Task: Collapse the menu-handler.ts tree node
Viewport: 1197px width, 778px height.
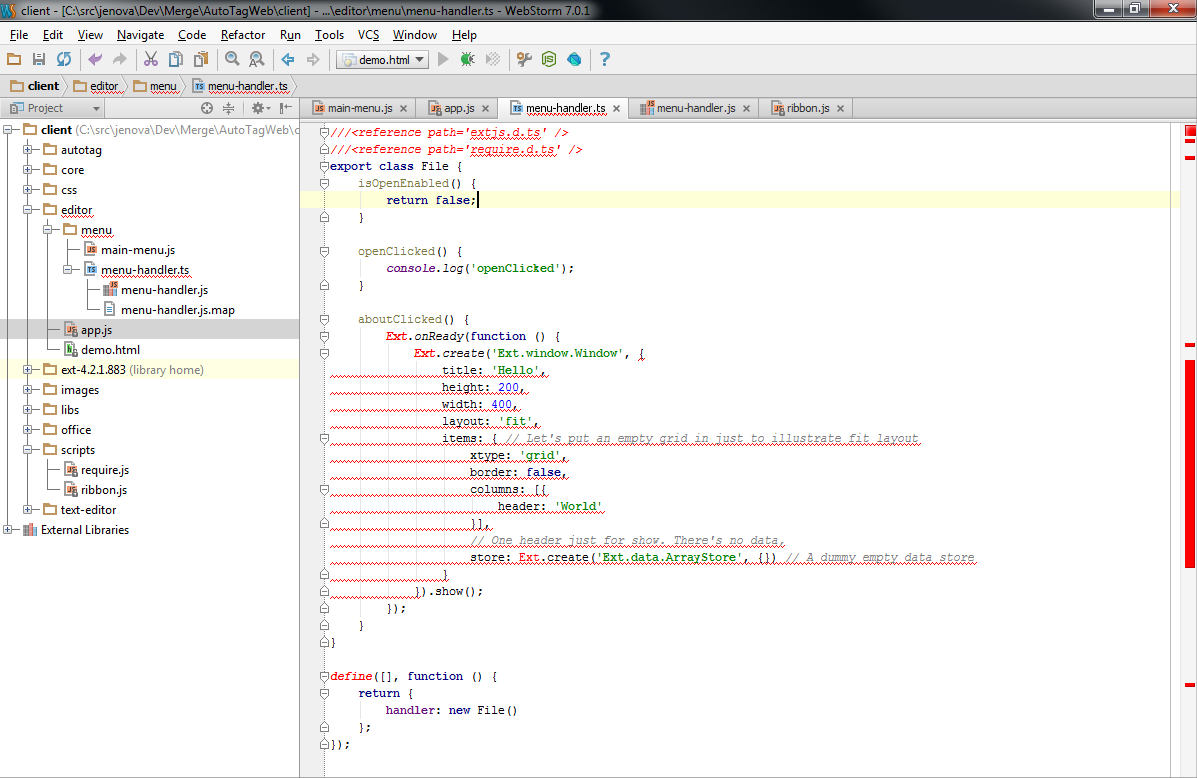Action: click(x=67, y=270)
